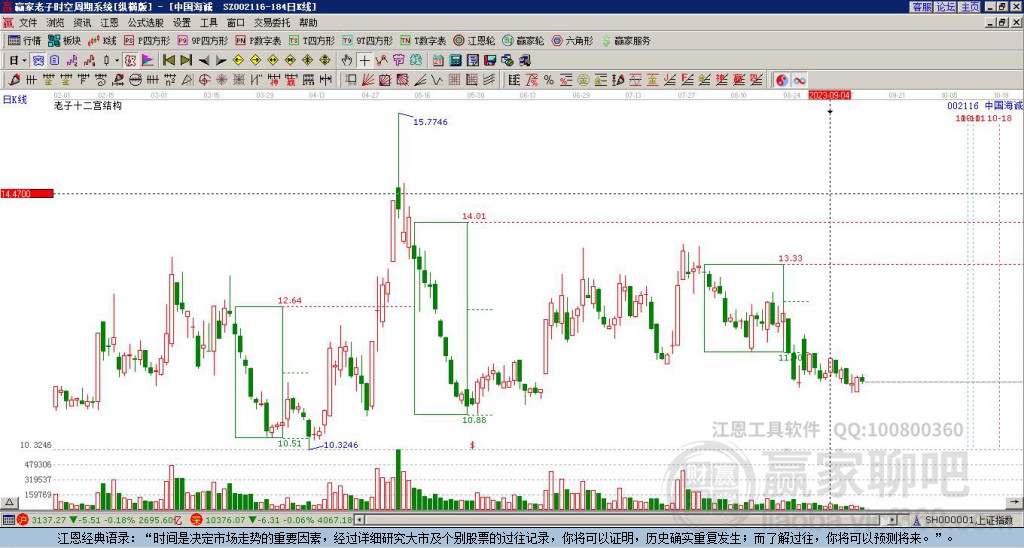Switch to the K线 chart view
This screenshot has width=1024, height=548.
coord(102,40)
